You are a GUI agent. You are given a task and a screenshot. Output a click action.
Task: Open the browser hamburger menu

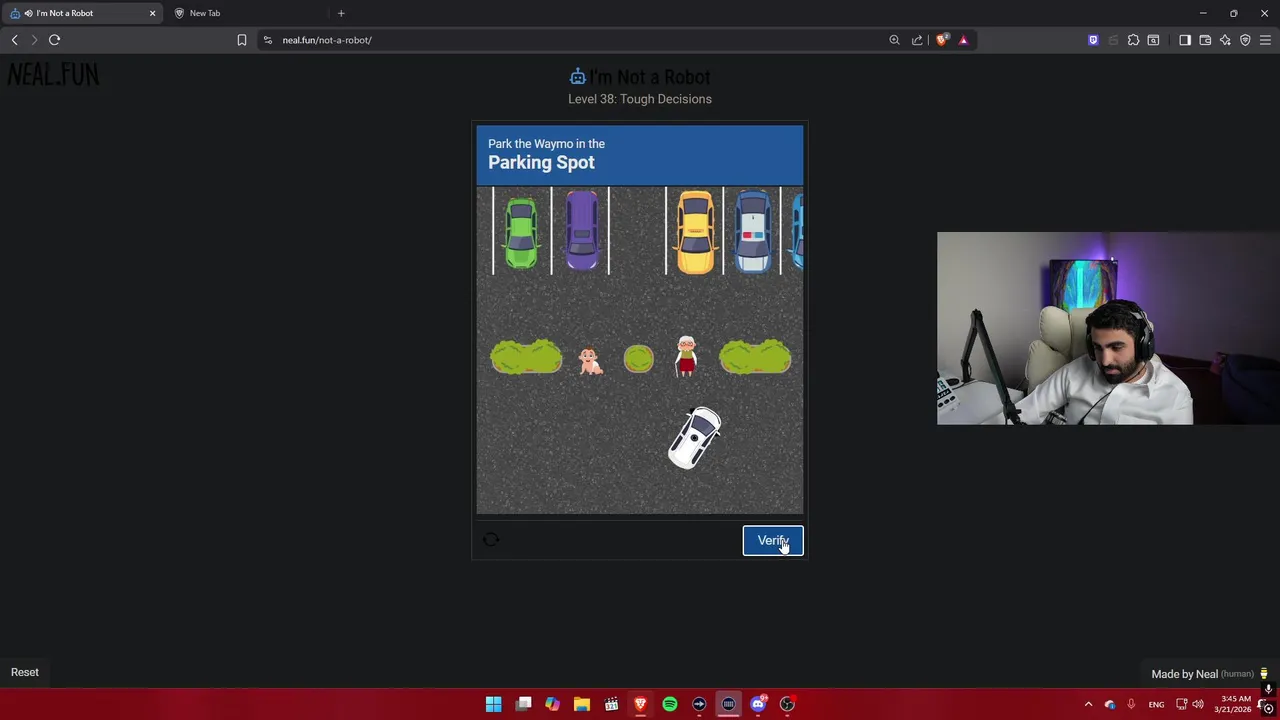point(1265,40)
